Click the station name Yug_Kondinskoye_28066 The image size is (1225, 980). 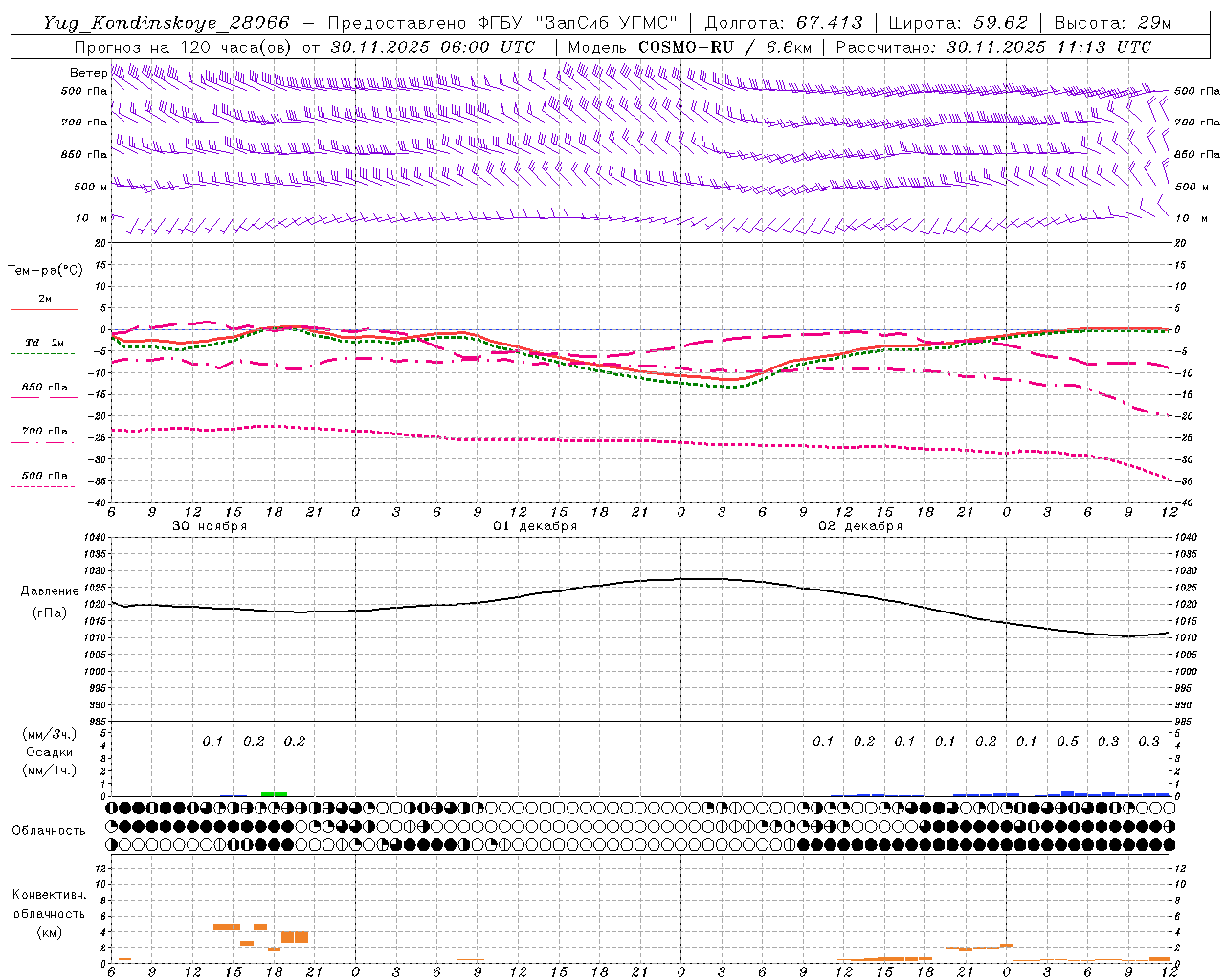(167, 23)
